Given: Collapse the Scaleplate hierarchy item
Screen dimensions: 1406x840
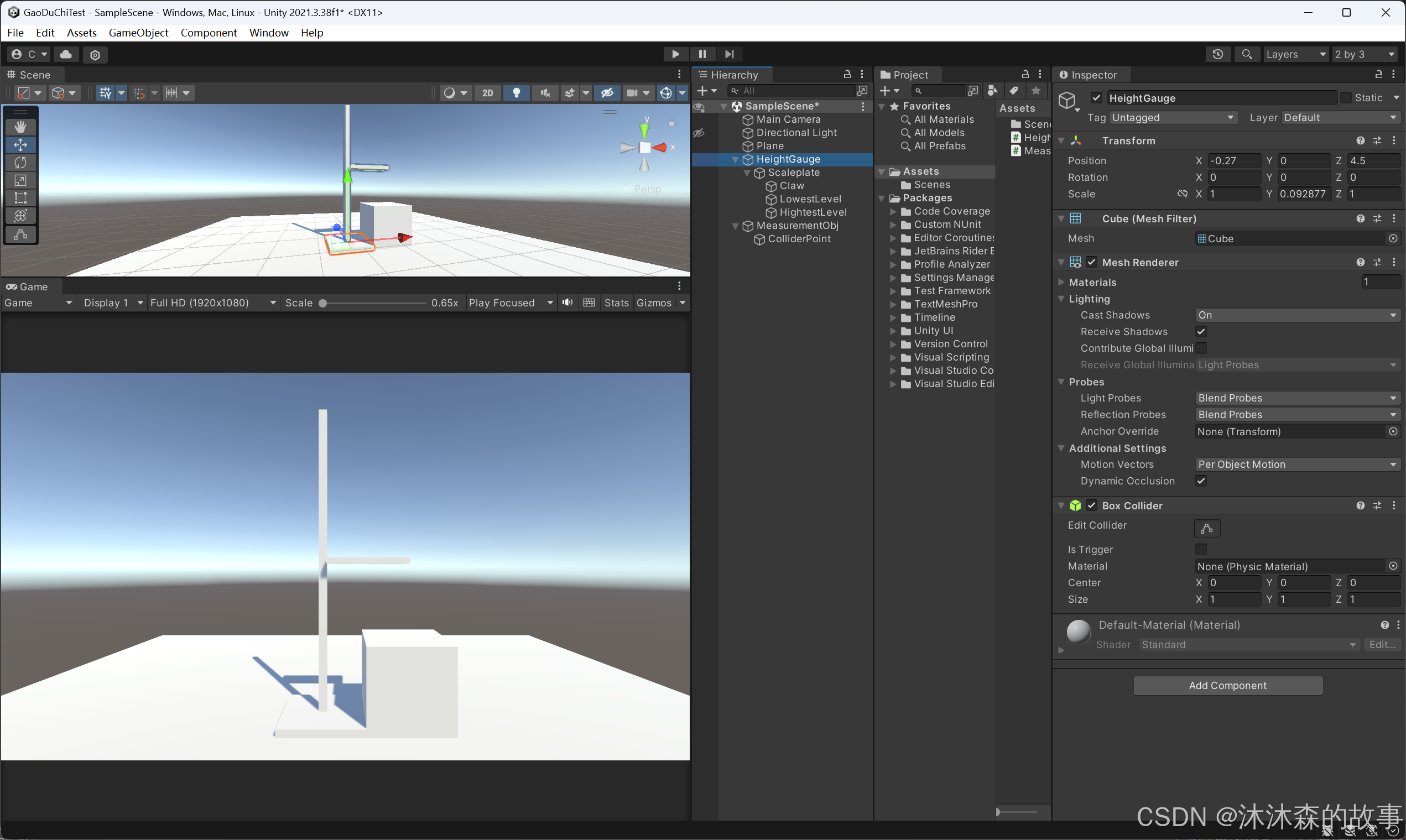Looking at the screenshot, I should pos(747,173).
